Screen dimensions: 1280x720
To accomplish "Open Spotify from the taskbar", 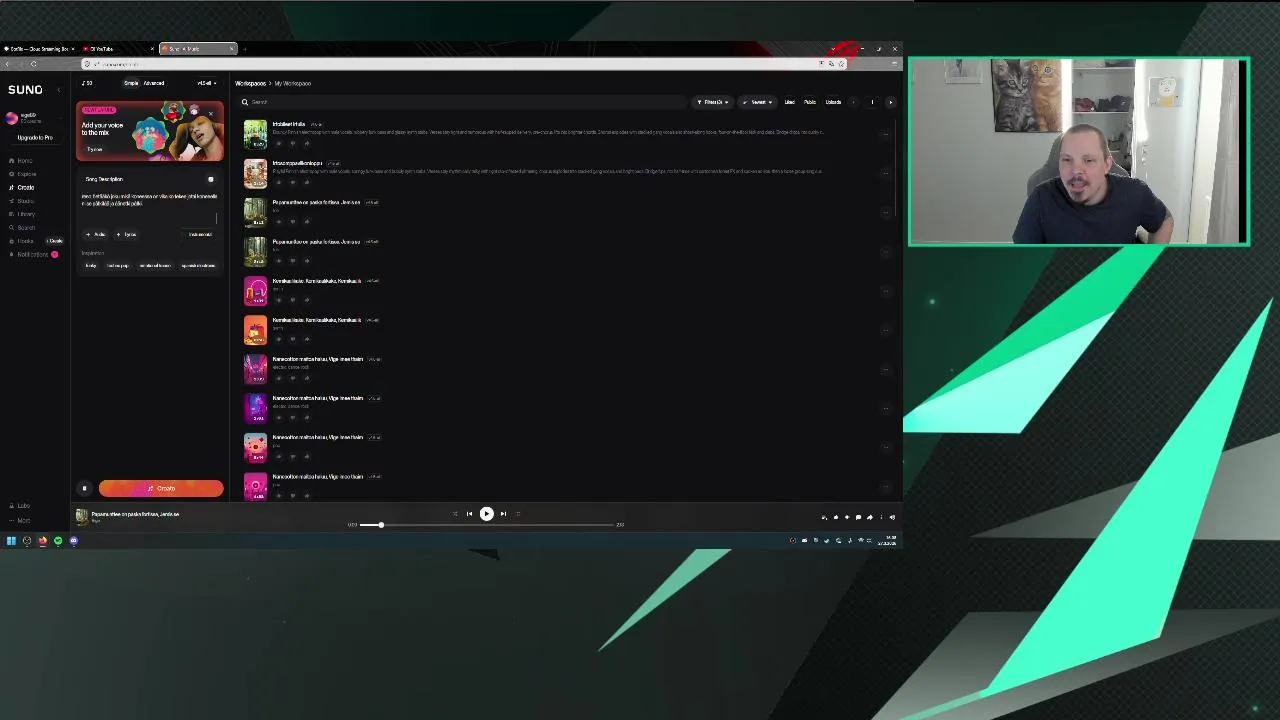I will point(58,541).
